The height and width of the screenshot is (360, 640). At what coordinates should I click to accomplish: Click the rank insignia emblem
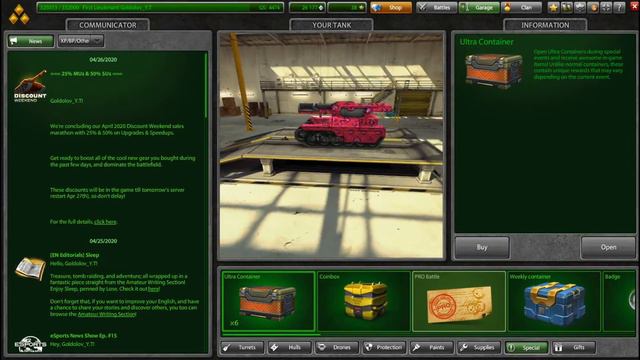19,14
